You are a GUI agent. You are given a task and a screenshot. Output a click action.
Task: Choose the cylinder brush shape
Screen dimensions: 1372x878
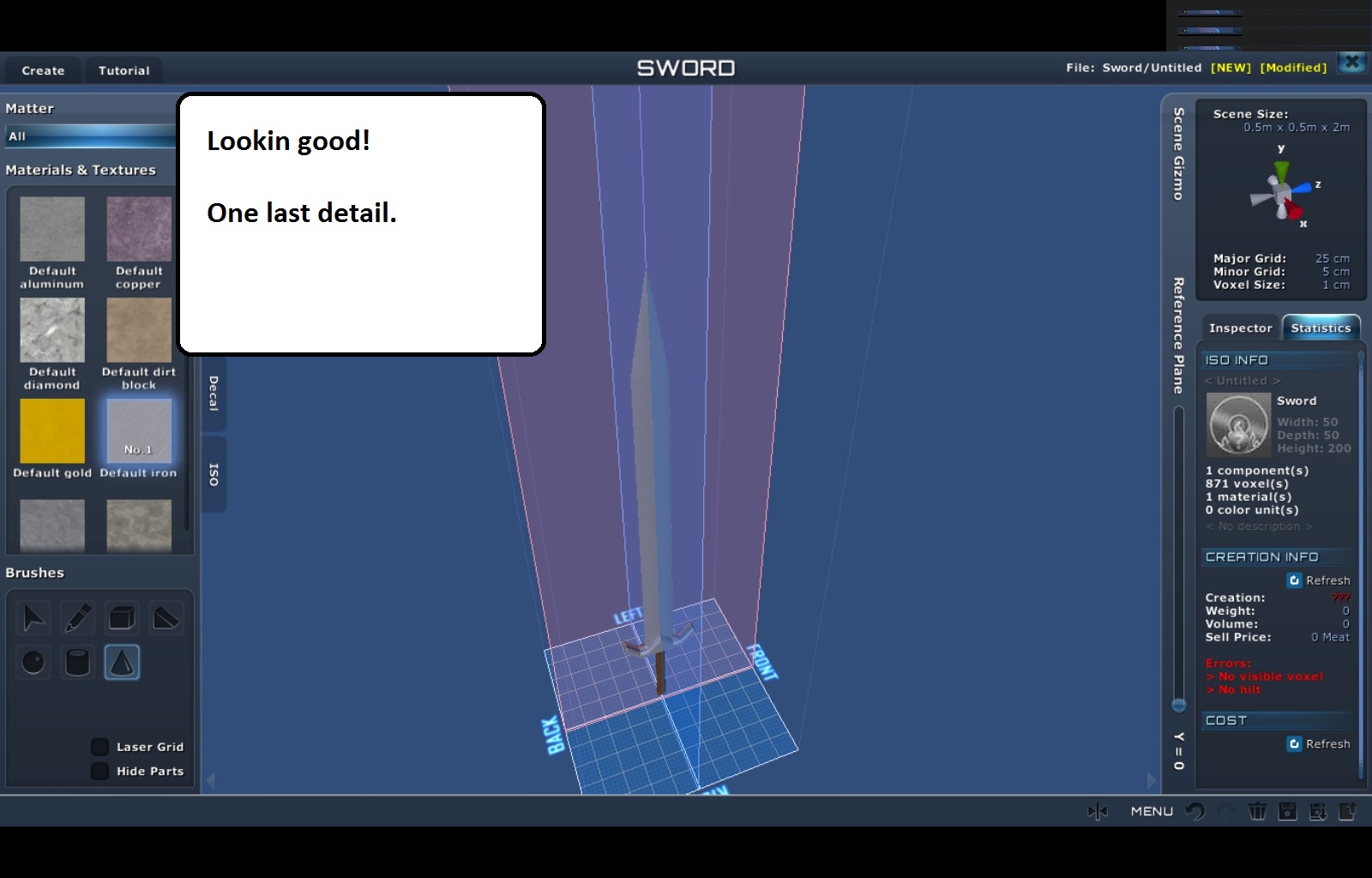click(77, 662)
